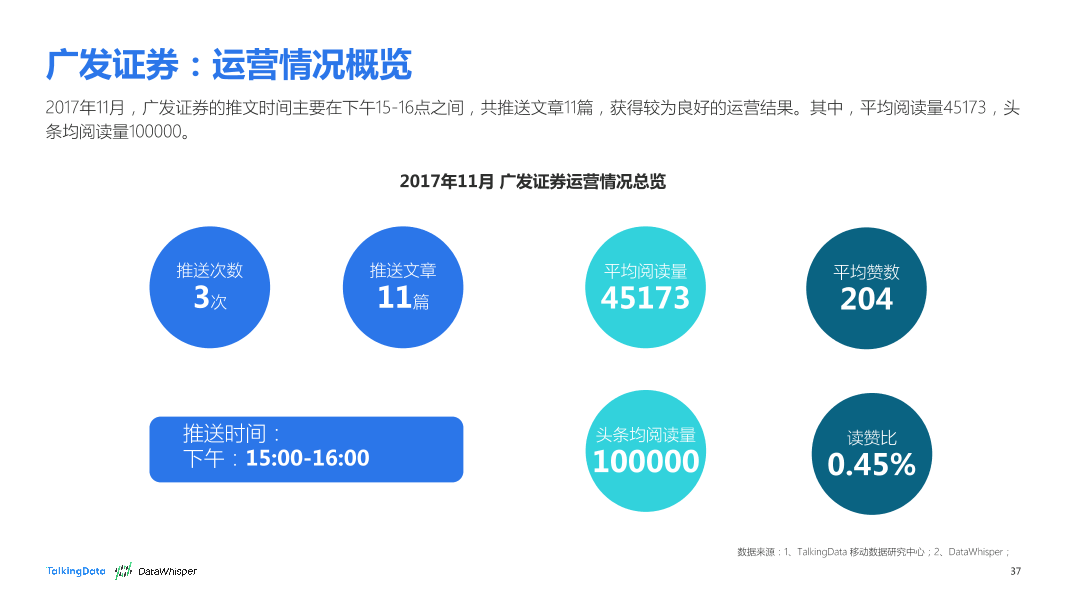Click the value 100000 in the circle
The width and height of the screenshot is (1066, 599).
coord(646,462)
